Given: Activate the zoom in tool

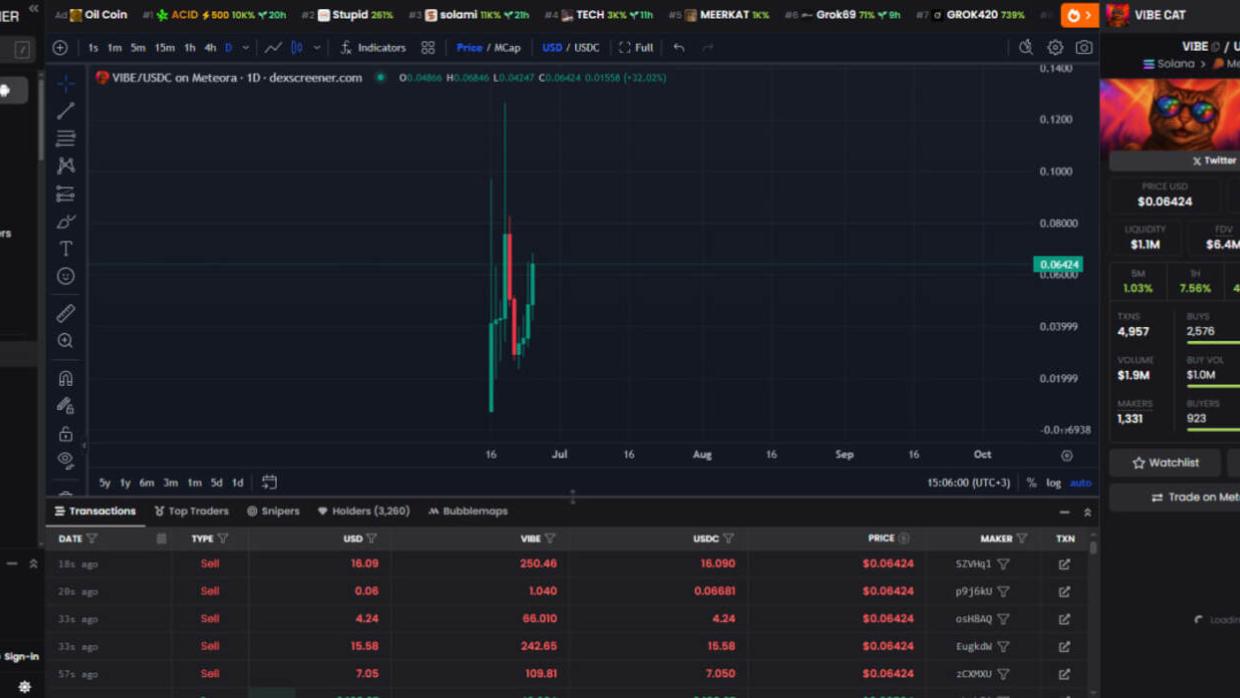Looking at the screenshot, I should 66,341.
